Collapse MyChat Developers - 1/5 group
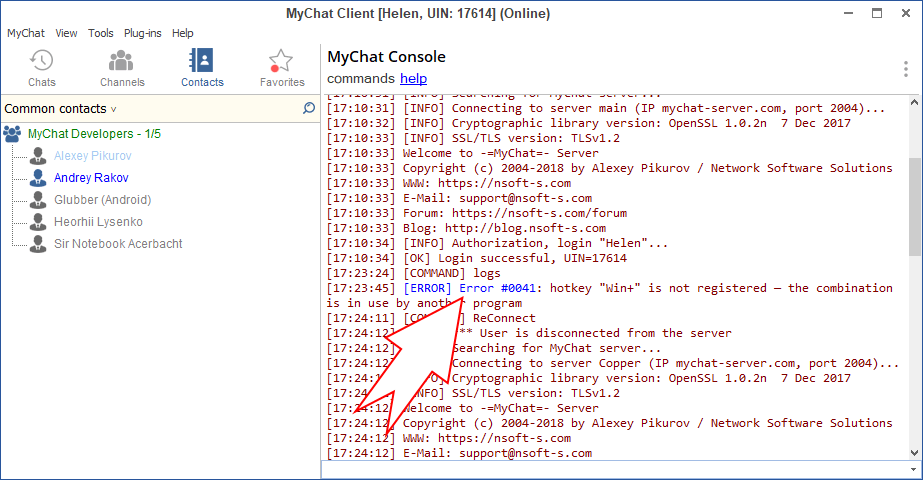923x480 pixels. point(94,134)
